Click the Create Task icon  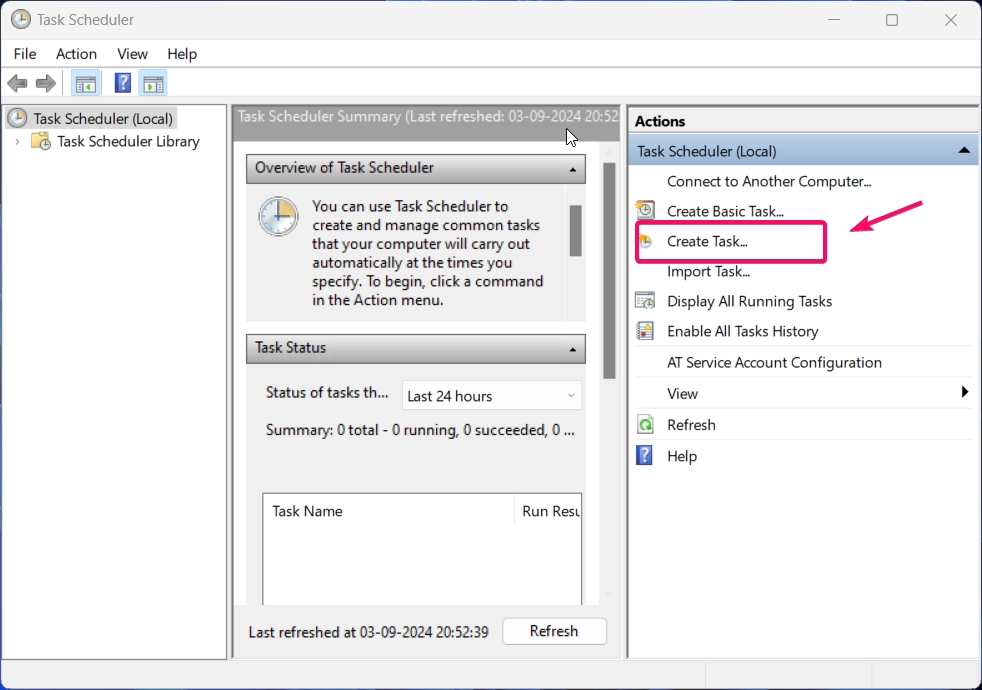[x=645, y=241]
